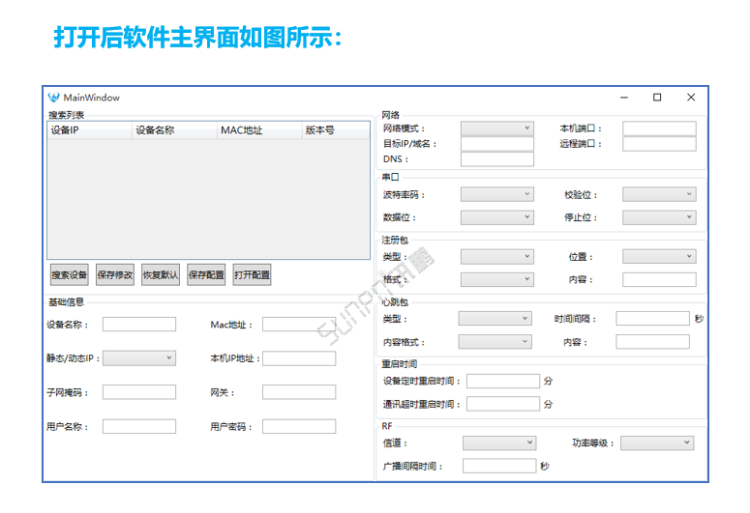Open the 网络模式 dropdown
Viewport: 750px width, 513px height.
[x=497, y=128]
